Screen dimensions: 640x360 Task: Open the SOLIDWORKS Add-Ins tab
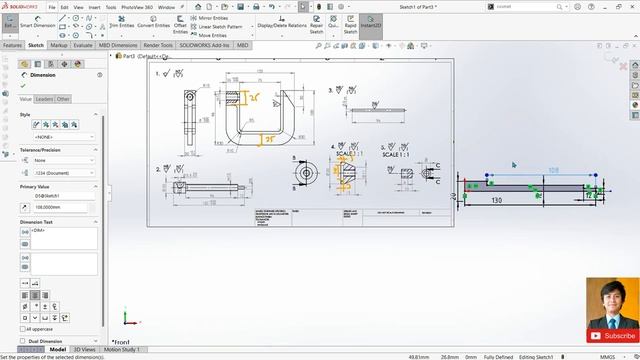[x=204, y=45]
